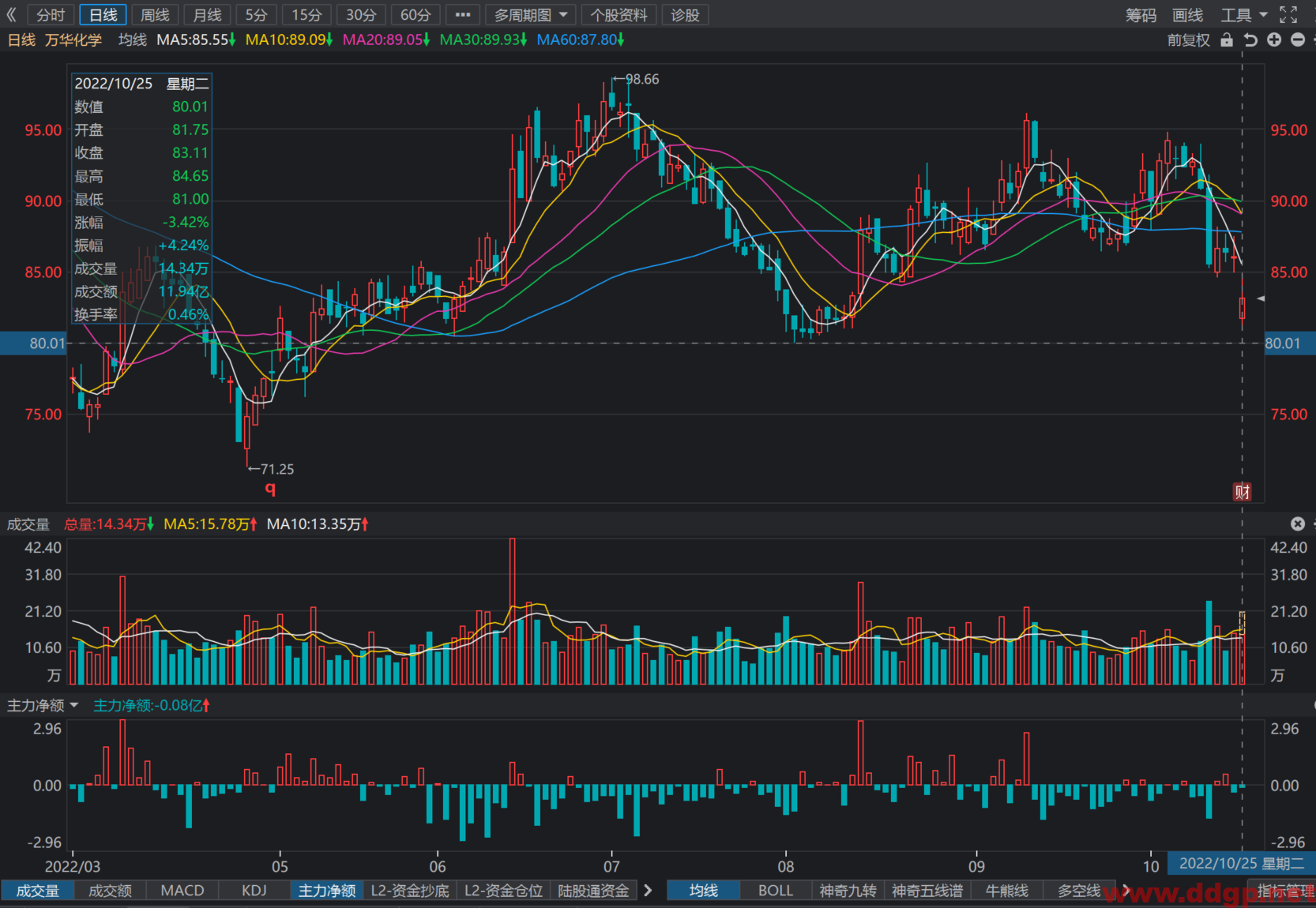Image resolution: width=1316 pixels, height=908 pixels.
Task: Change the 前复权 adjustment mode
Action: (1188, 40)
